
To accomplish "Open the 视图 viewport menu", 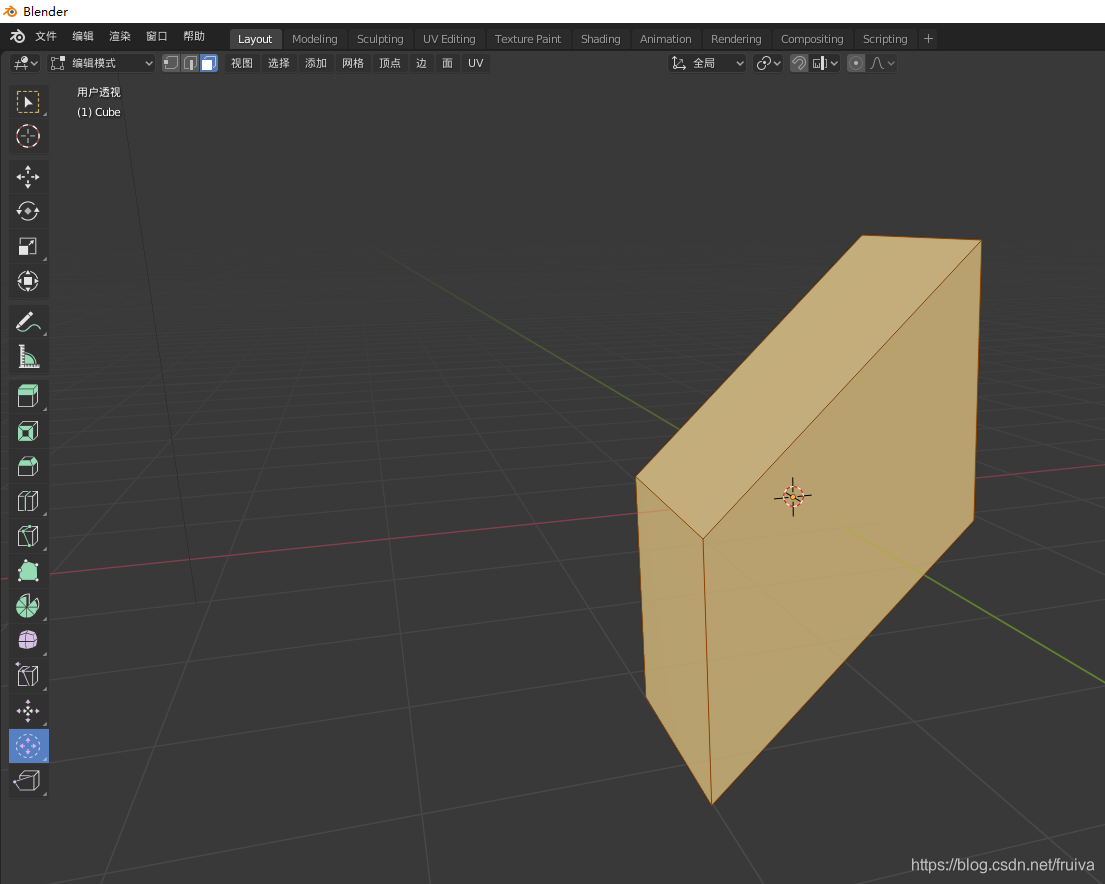I will (242, 63).
